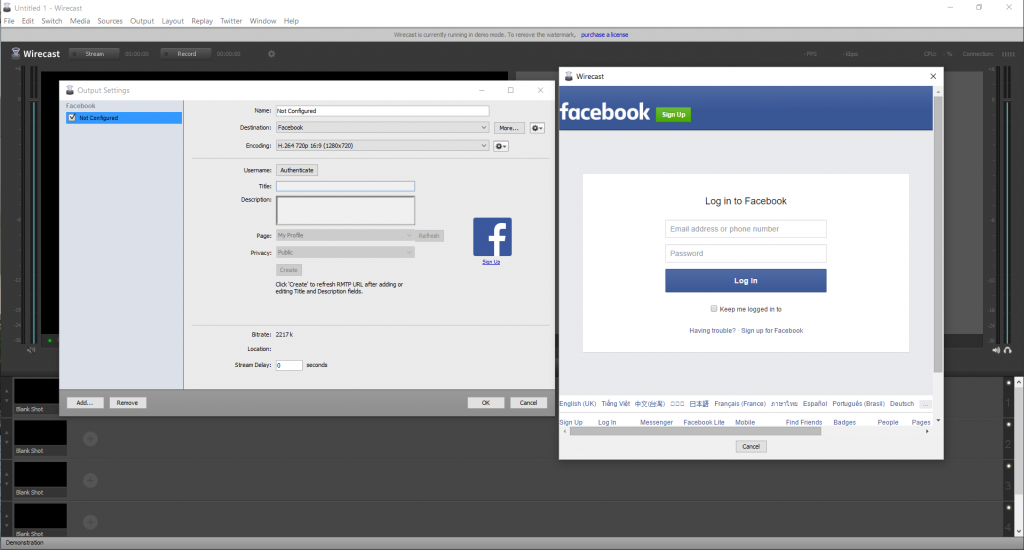Open the Replay menu in the menu bar
The width and height of the screenshot is (1024, 550).
202,20
